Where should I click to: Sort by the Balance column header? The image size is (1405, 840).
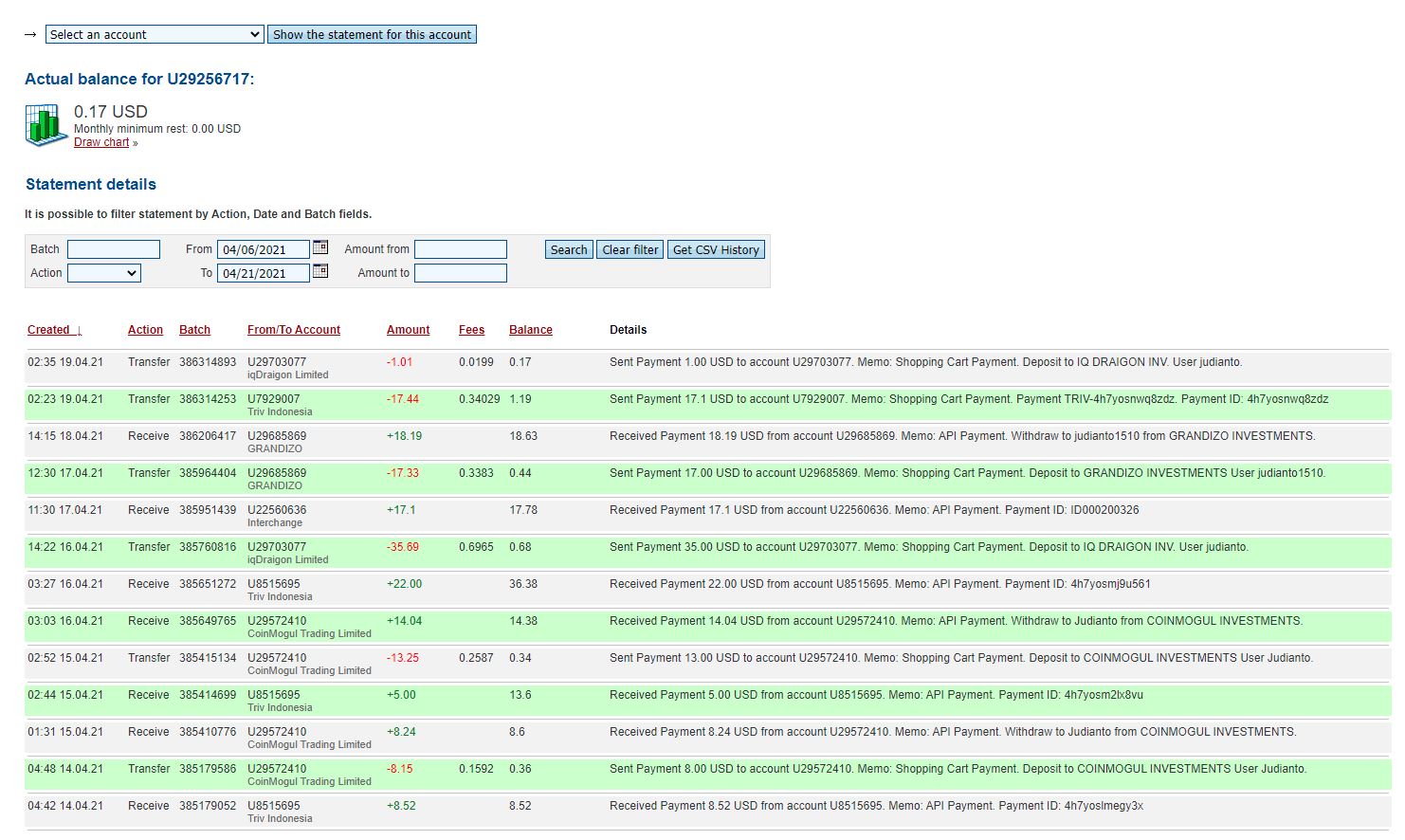pos(530,330)
